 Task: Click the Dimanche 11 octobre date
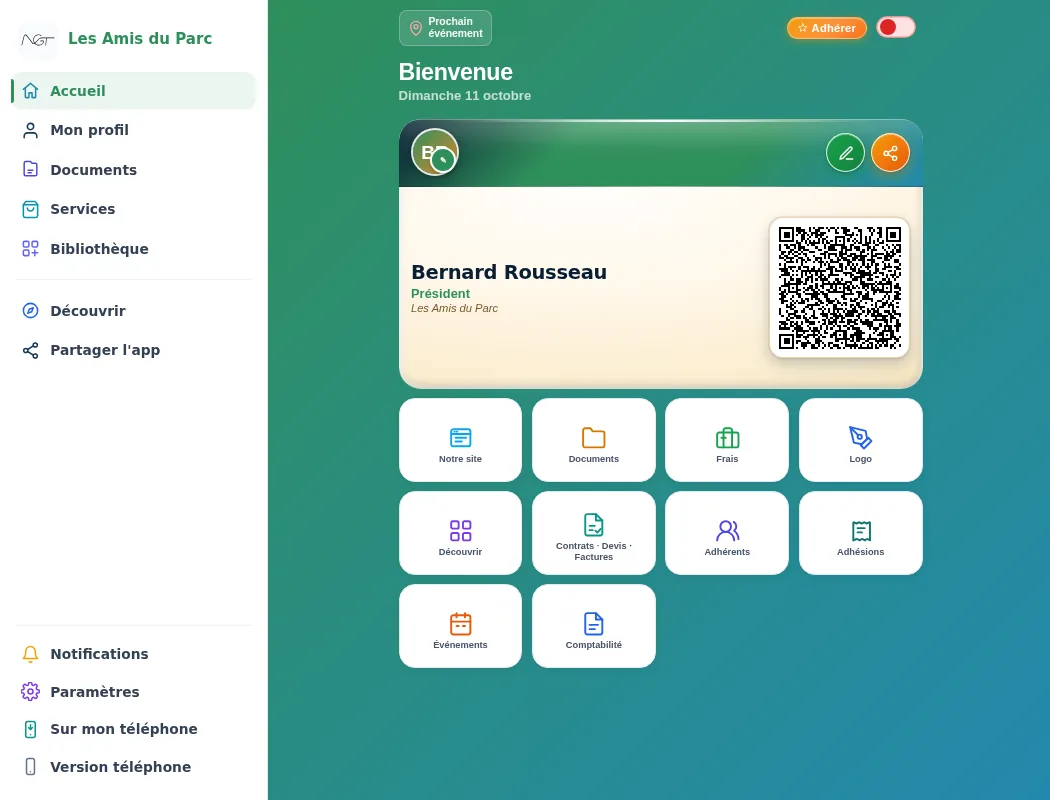tap(465, 96)
